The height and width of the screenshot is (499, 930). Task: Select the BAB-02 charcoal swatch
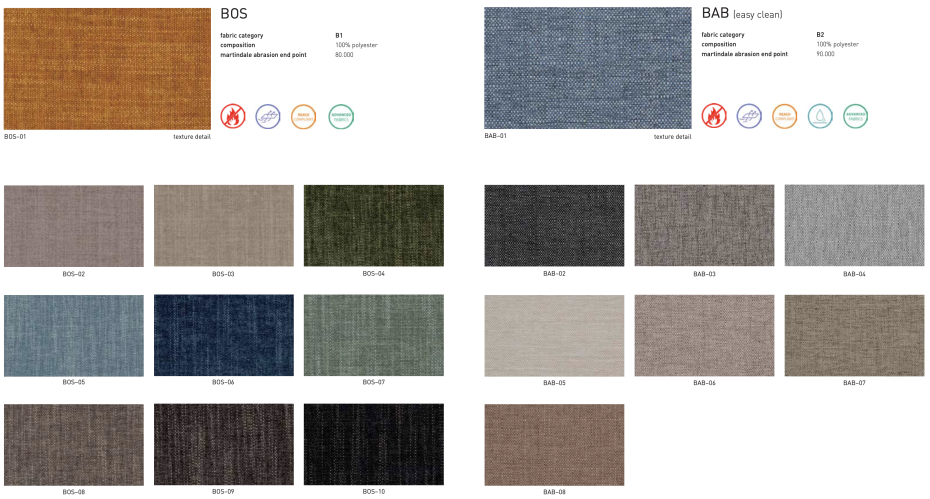click(x=554, y=225)
